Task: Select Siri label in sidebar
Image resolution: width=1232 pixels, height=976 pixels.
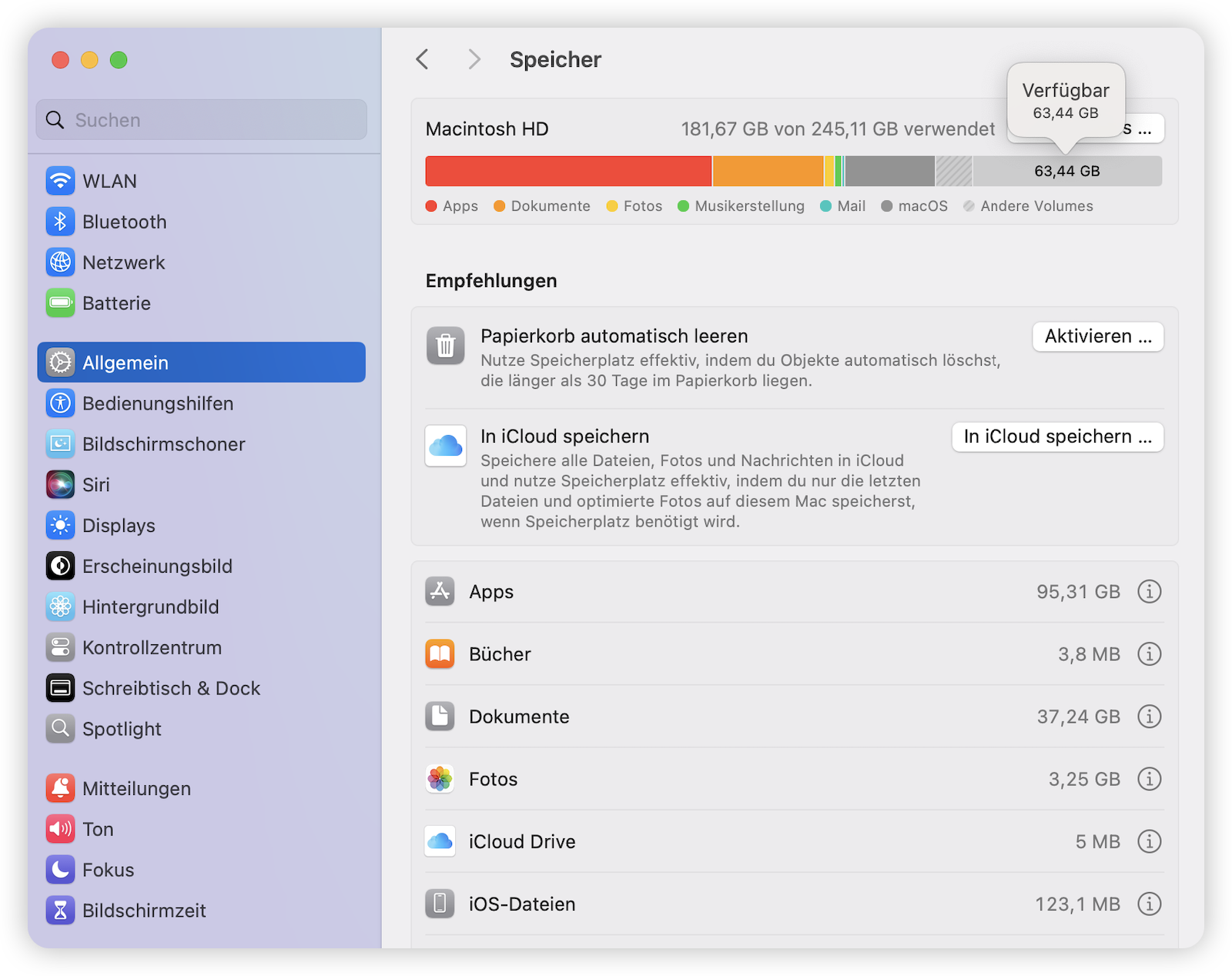Action: pos(96,485)
